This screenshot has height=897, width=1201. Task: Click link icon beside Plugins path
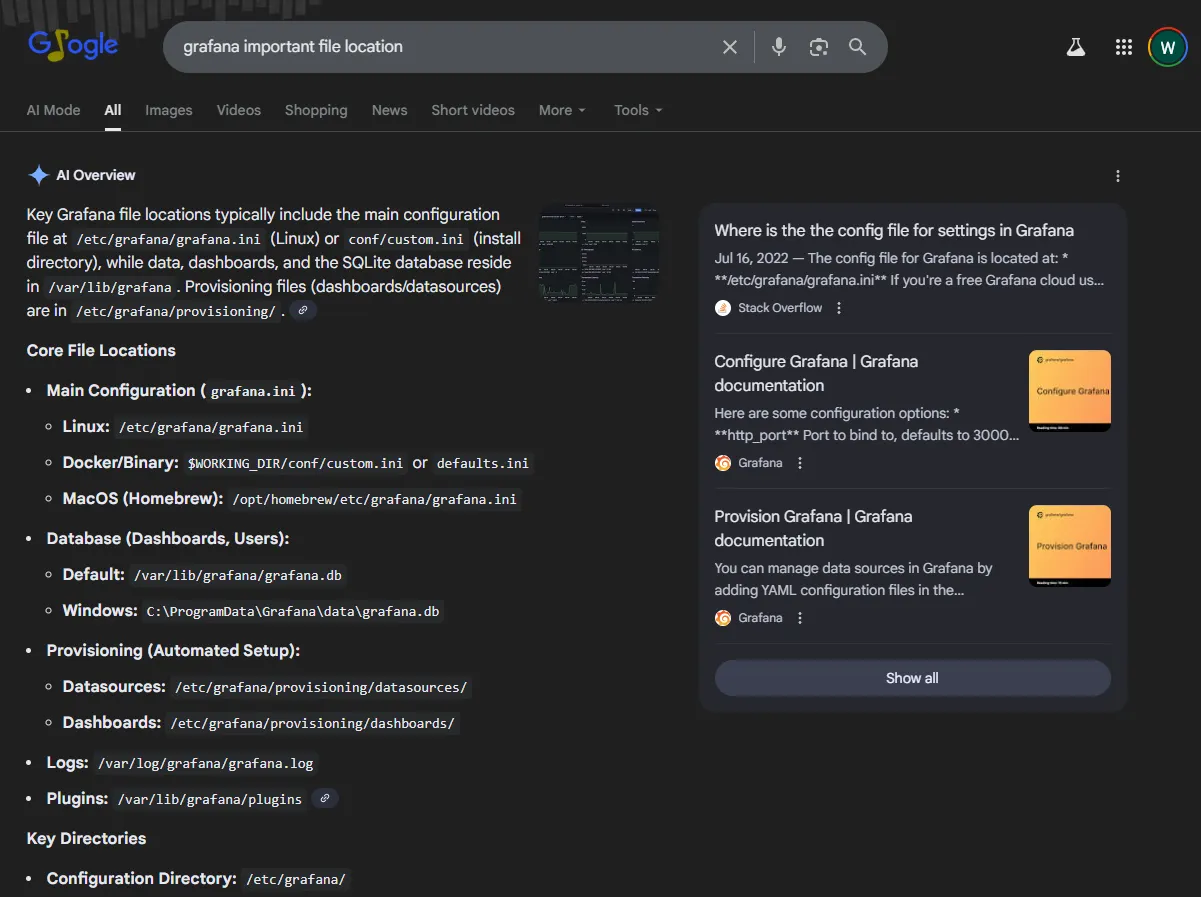[325, 798]
